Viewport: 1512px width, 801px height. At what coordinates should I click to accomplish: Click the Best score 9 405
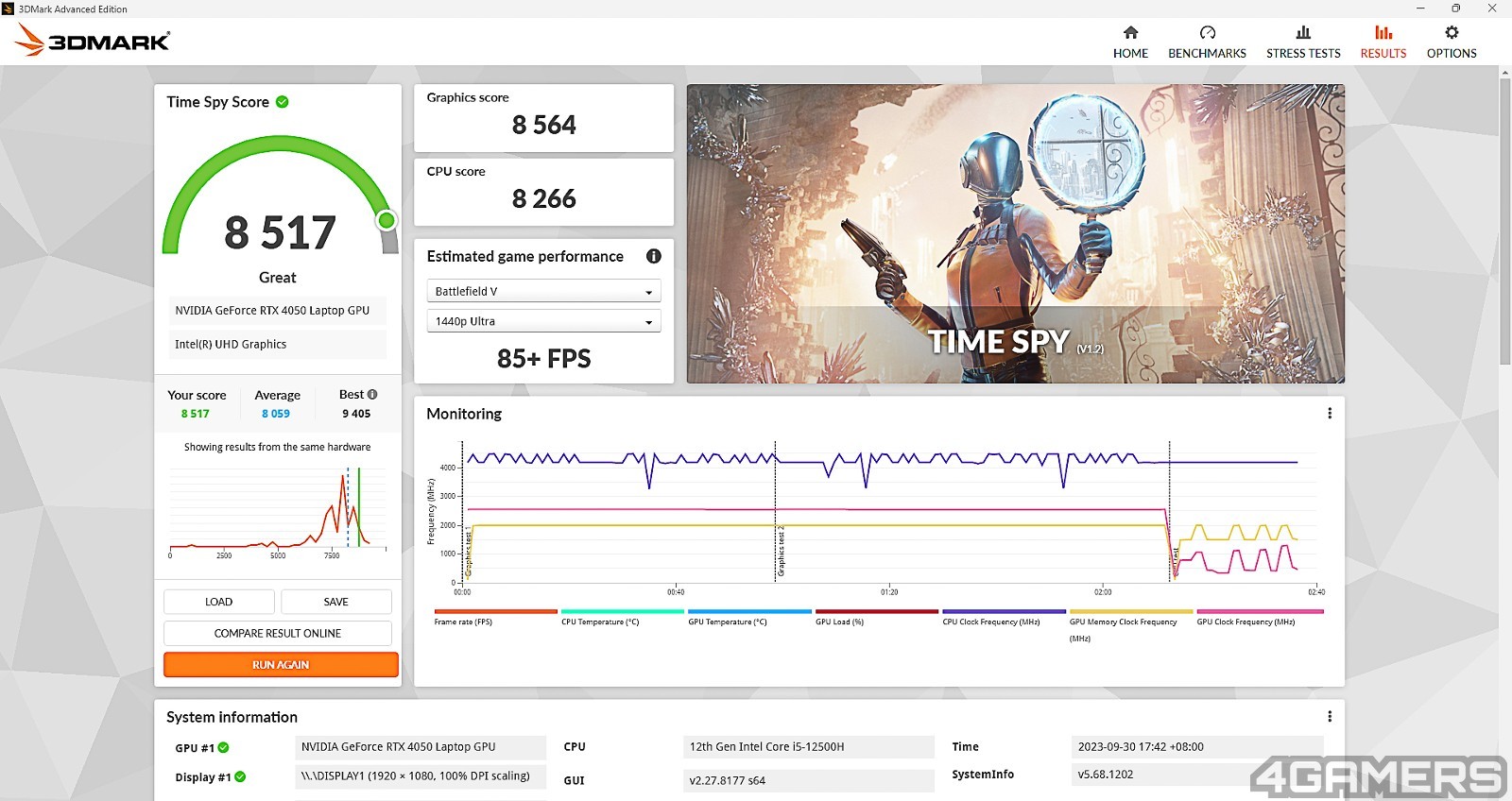pos(356,414)
